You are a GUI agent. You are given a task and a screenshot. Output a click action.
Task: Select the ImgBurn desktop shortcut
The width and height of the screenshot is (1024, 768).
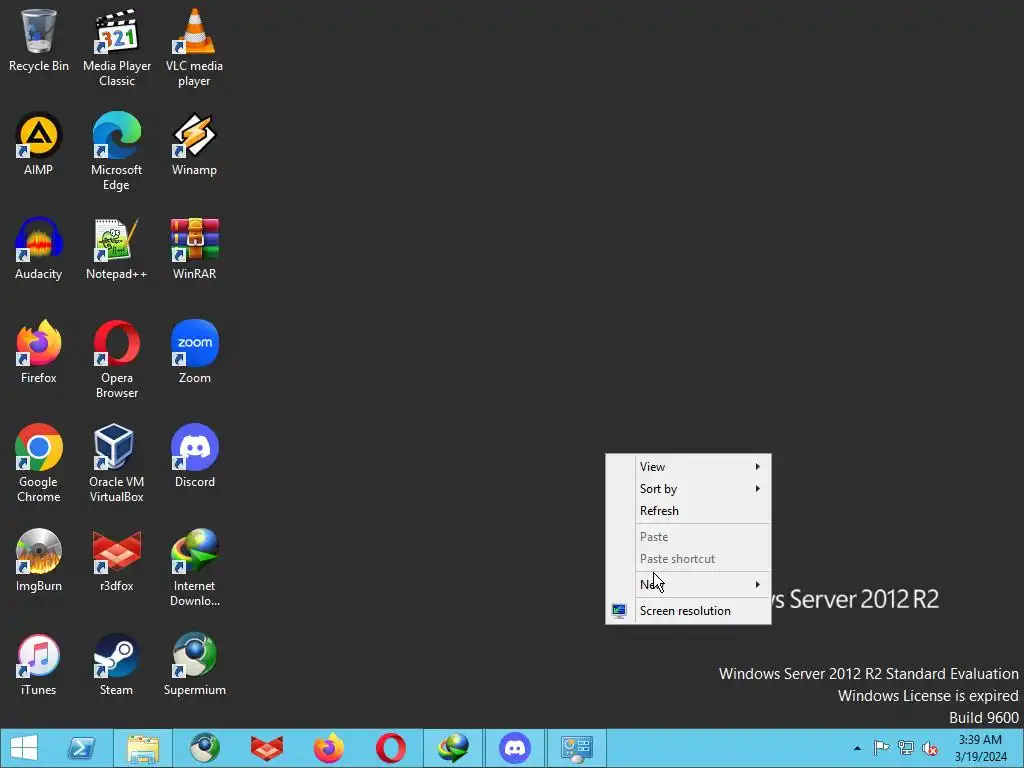39,560
